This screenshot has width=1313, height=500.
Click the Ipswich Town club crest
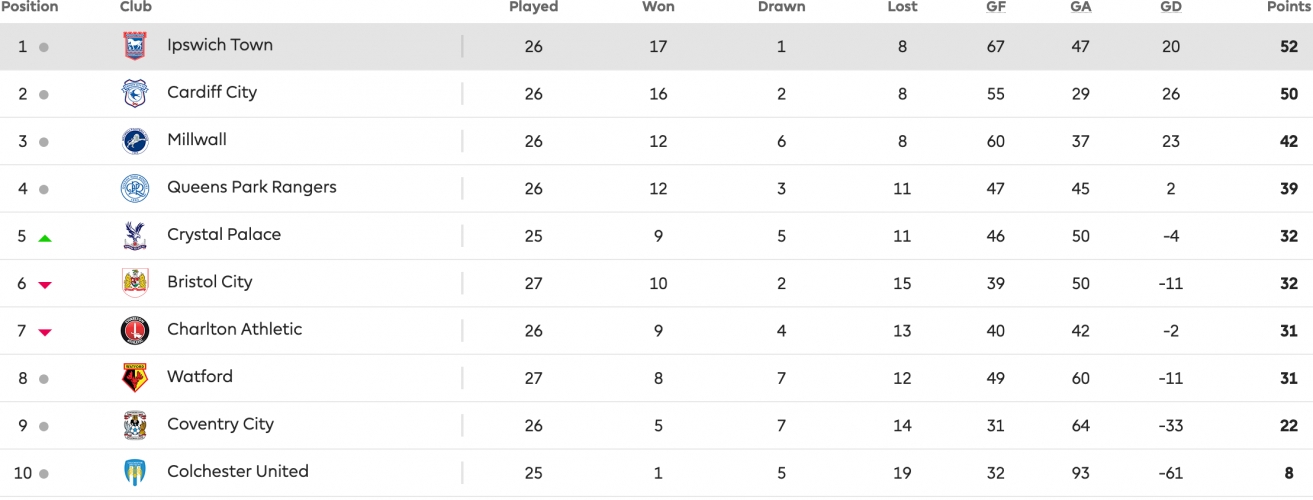(135, 46)
